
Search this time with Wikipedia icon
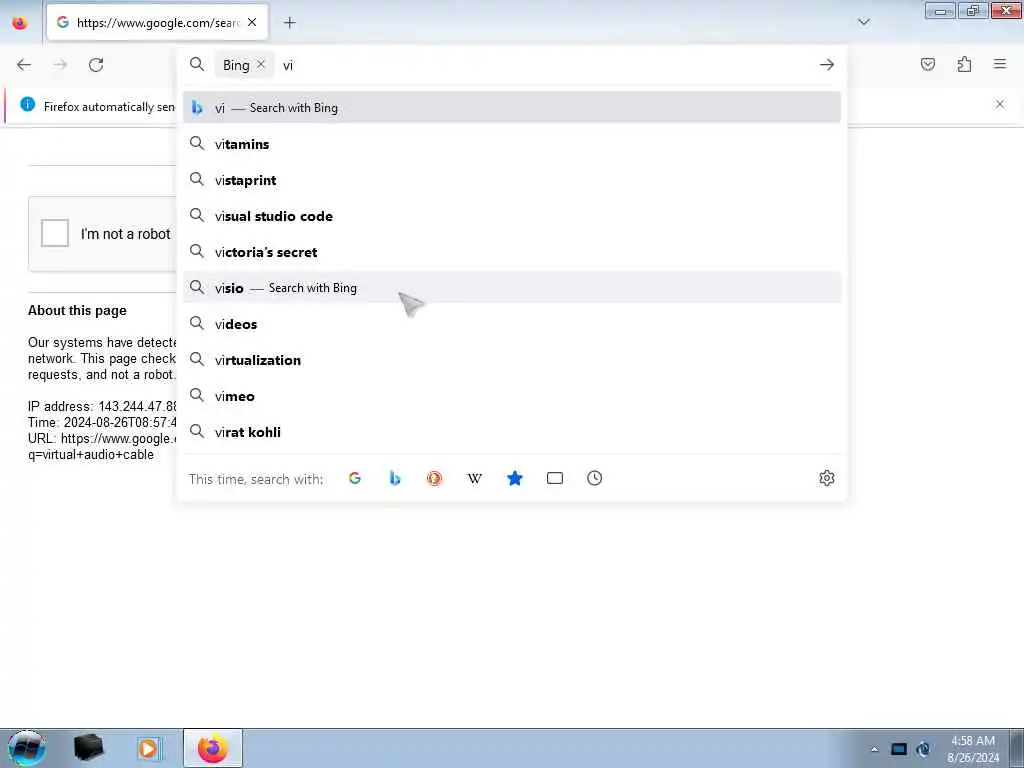pyautogui.click(x=475, y=478)
